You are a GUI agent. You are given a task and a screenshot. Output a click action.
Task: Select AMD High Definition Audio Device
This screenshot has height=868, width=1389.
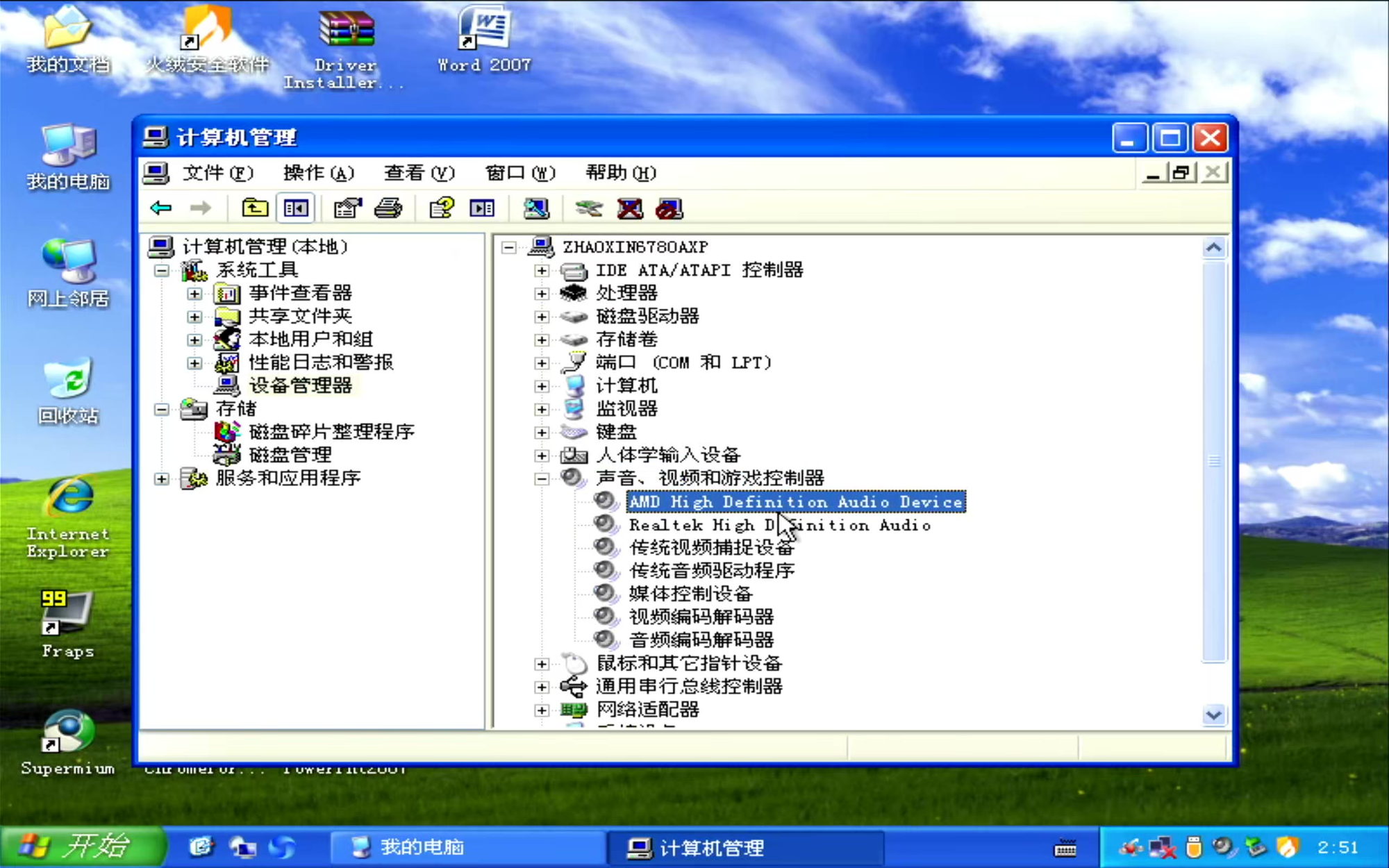point(796,501)
